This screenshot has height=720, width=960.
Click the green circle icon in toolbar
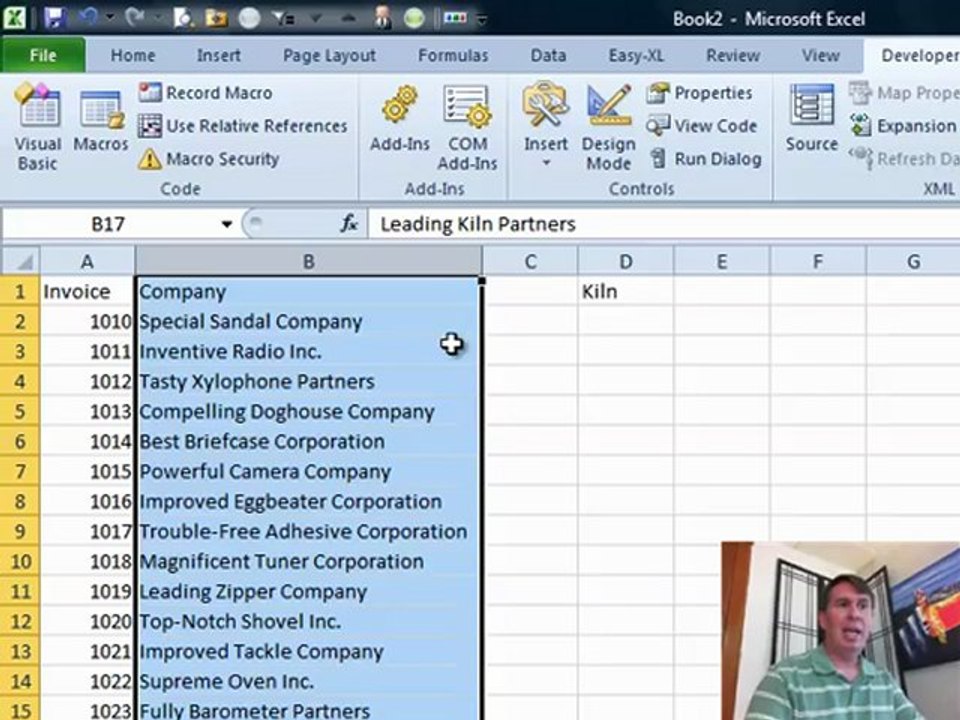point(414,18)
